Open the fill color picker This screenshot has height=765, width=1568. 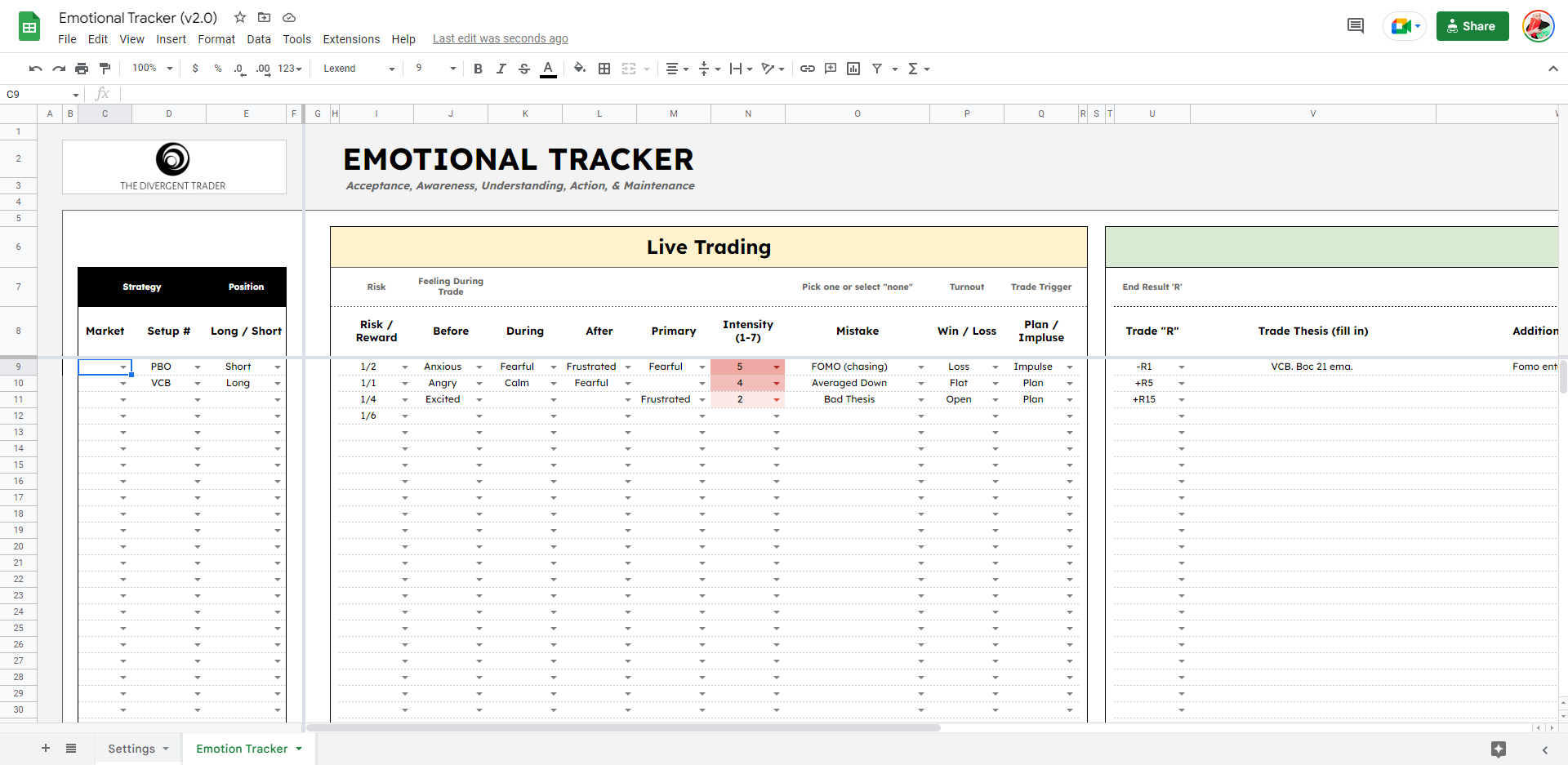pyautogui.click(x=580, y=69)
